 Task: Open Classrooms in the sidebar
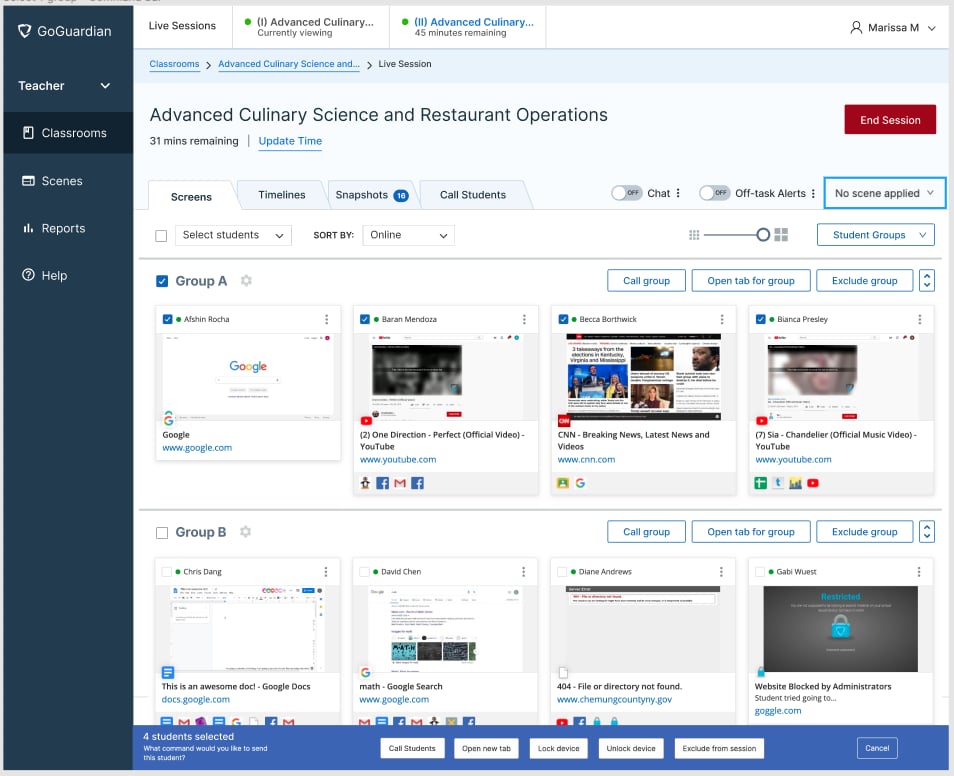(68, 133)
